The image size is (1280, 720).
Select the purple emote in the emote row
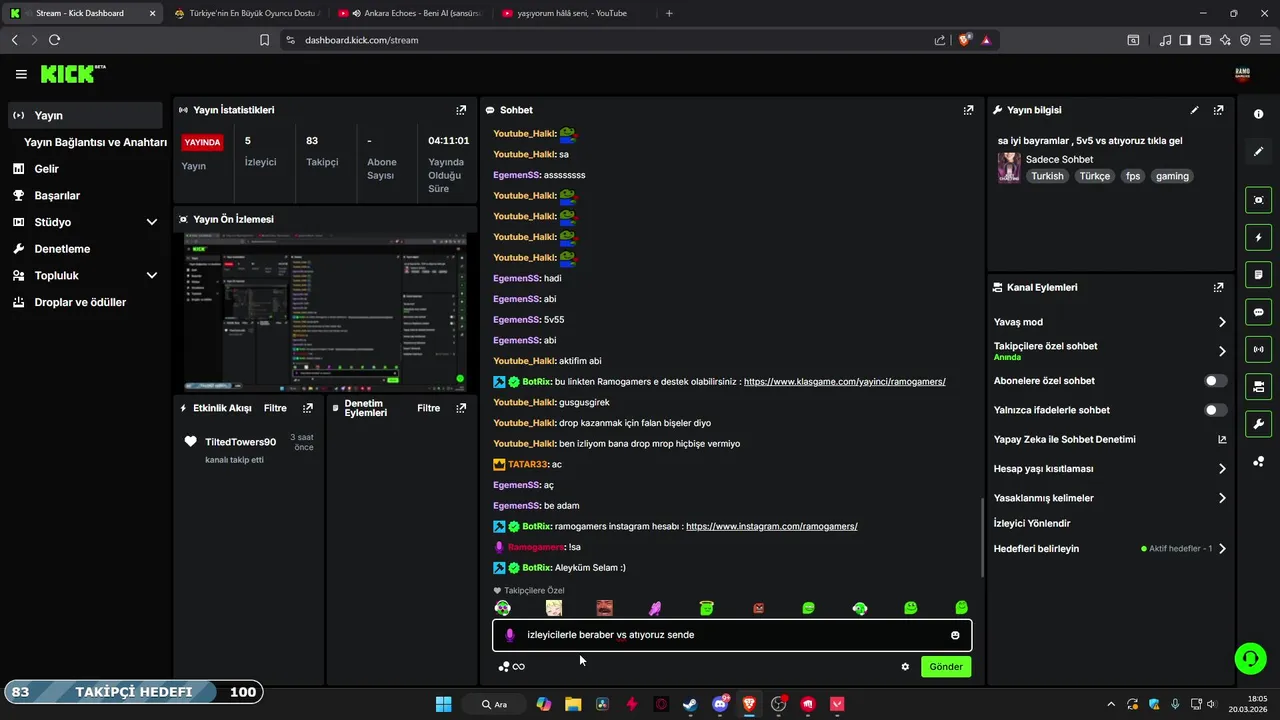point(655,607)
